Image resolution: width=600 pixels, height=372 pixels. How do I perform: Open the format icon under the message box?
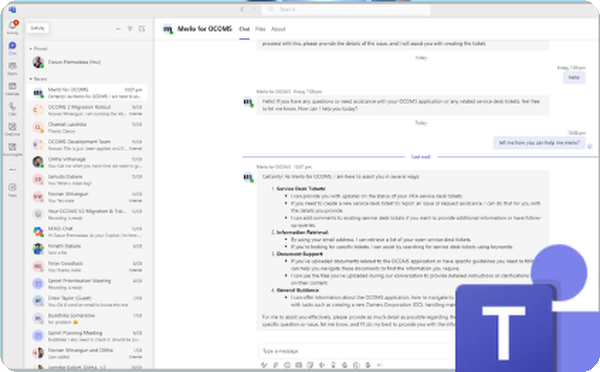pyautogui.click(x=264, y=365)
